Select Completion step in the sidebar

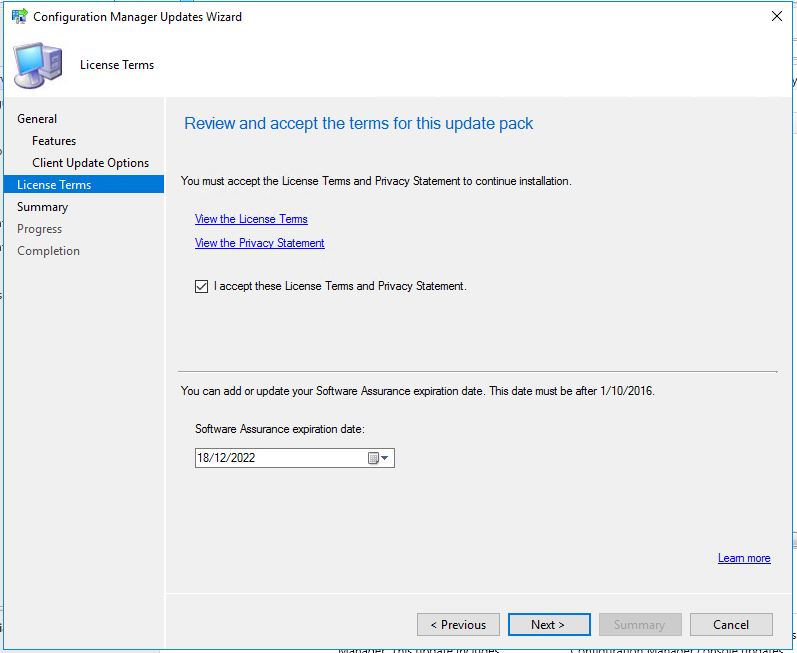click(48, 251)
